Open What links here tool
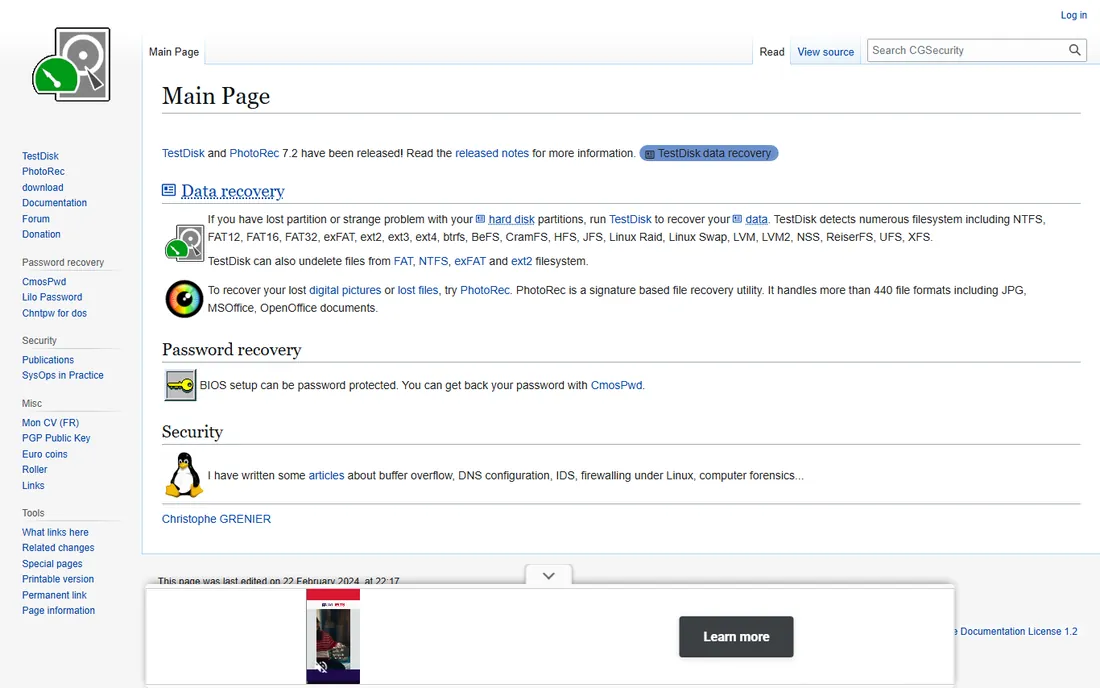Viewport: 1100px width, 688px height. click(55, 532)
